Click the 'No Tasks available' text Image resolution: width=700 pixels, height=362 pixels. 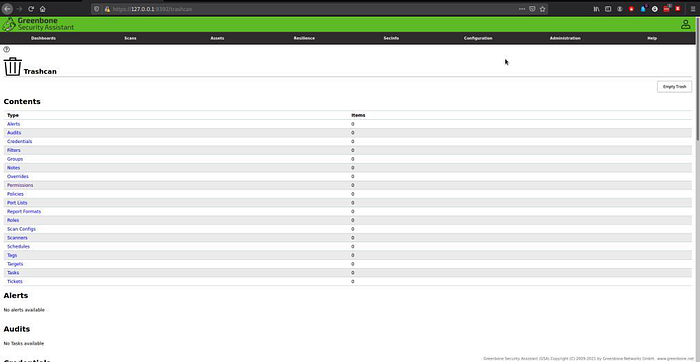(x=24, y=343)
